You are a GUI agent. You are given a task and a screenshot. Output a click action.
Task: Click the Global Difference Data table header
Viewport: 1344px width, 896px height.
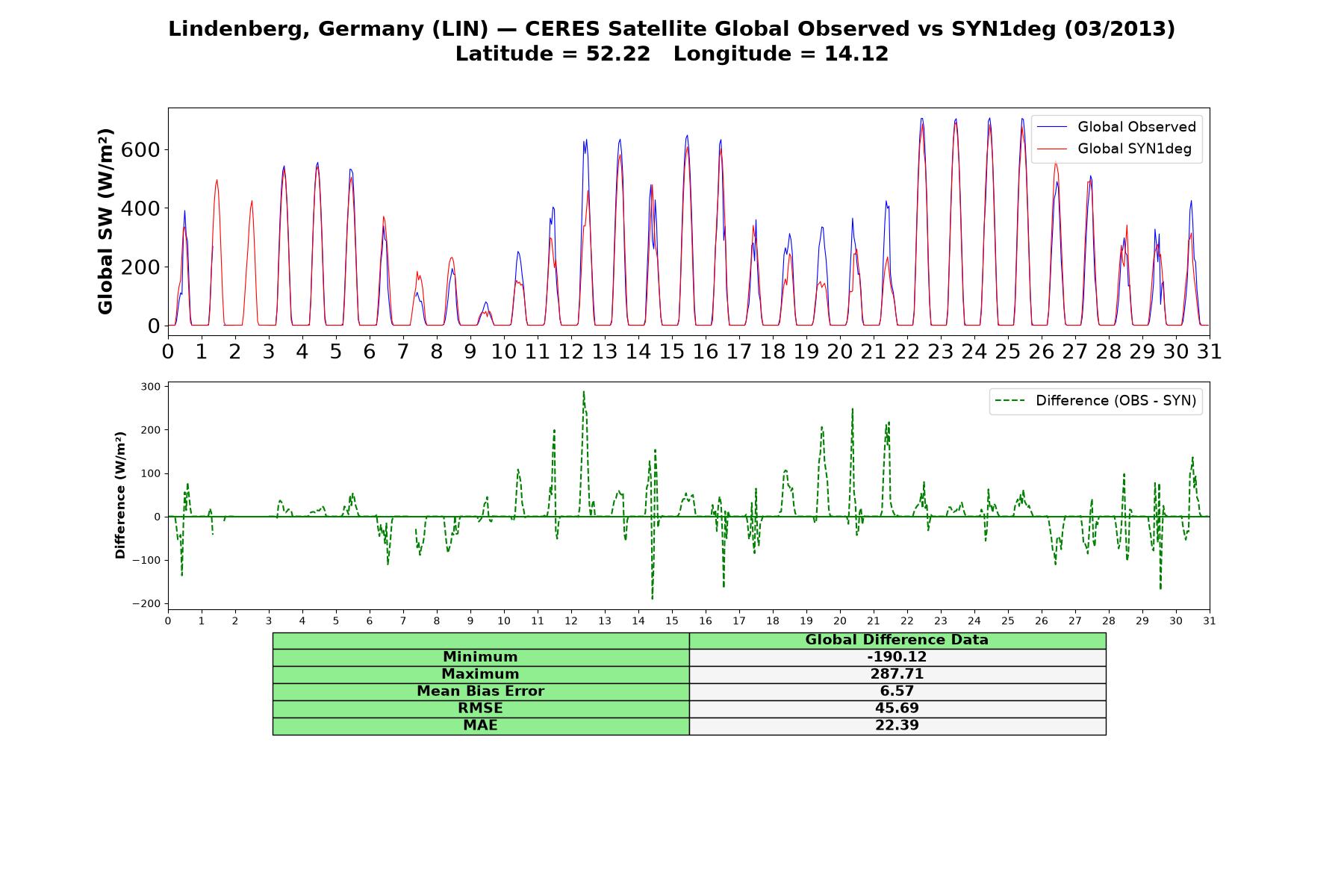pos(897,641)
